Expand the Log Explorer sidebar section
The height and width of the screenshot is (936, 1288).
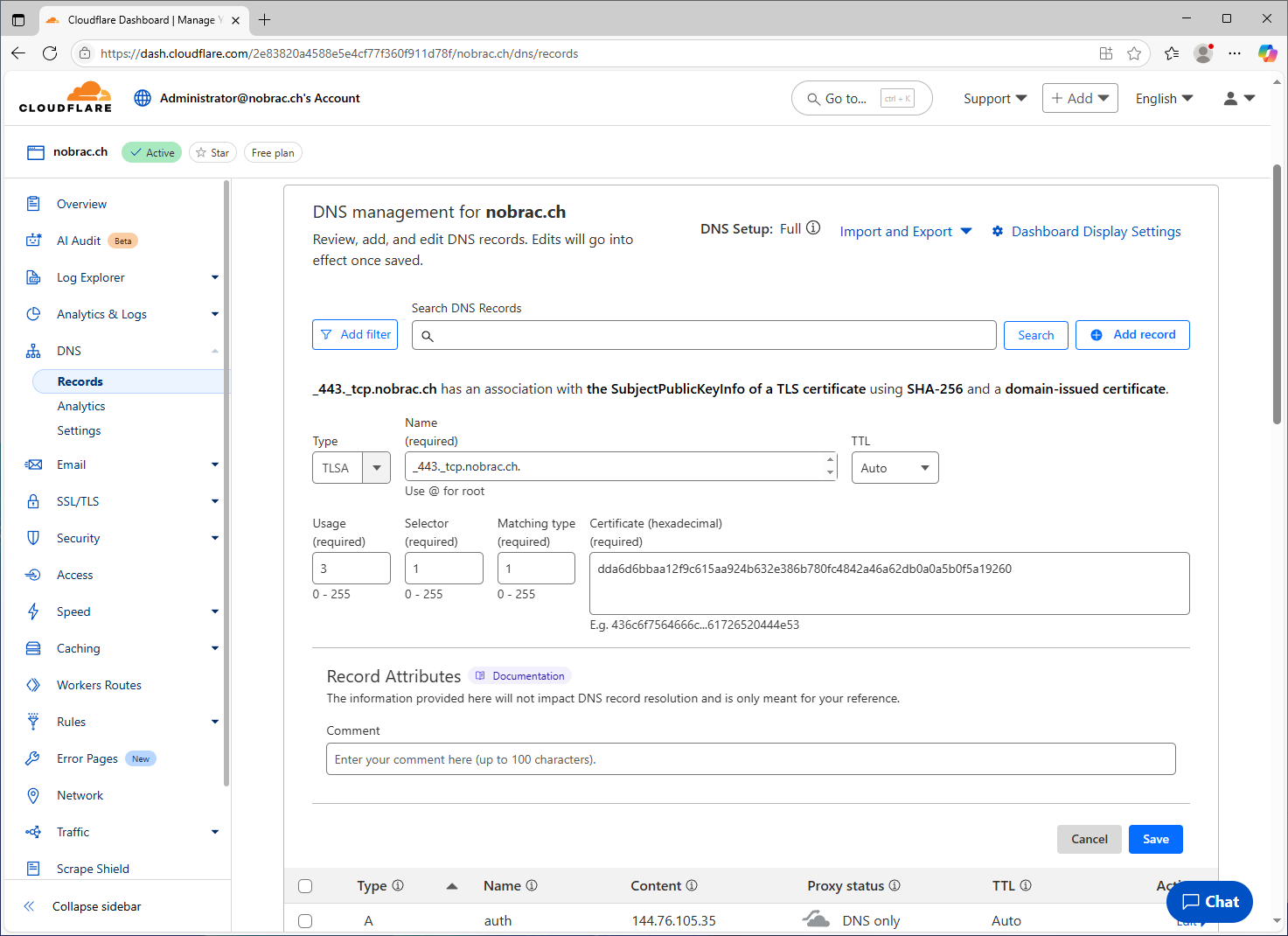point(215,277)
